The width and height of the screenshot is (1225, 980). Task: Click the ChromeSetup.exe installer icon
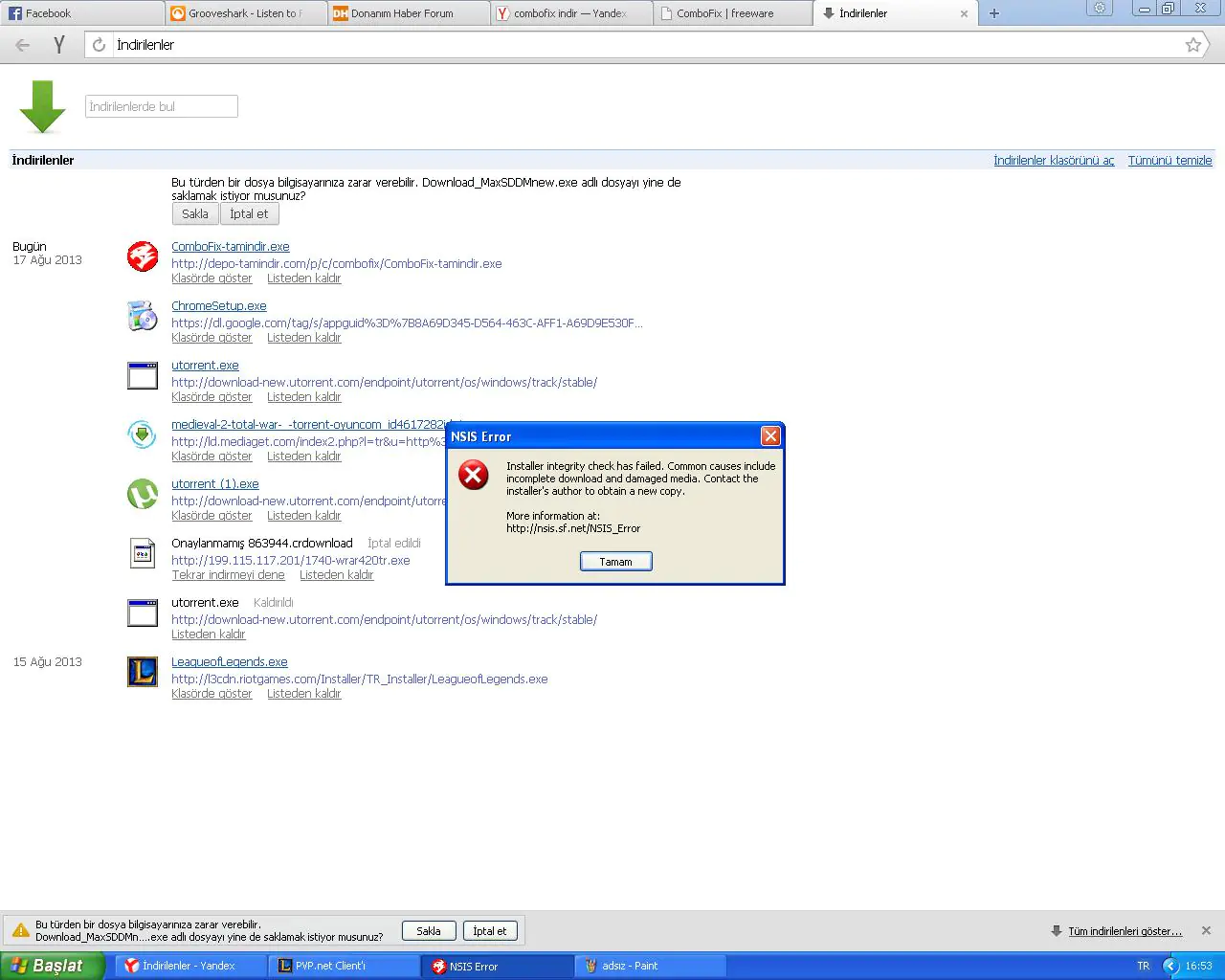[x=143, y=316]
